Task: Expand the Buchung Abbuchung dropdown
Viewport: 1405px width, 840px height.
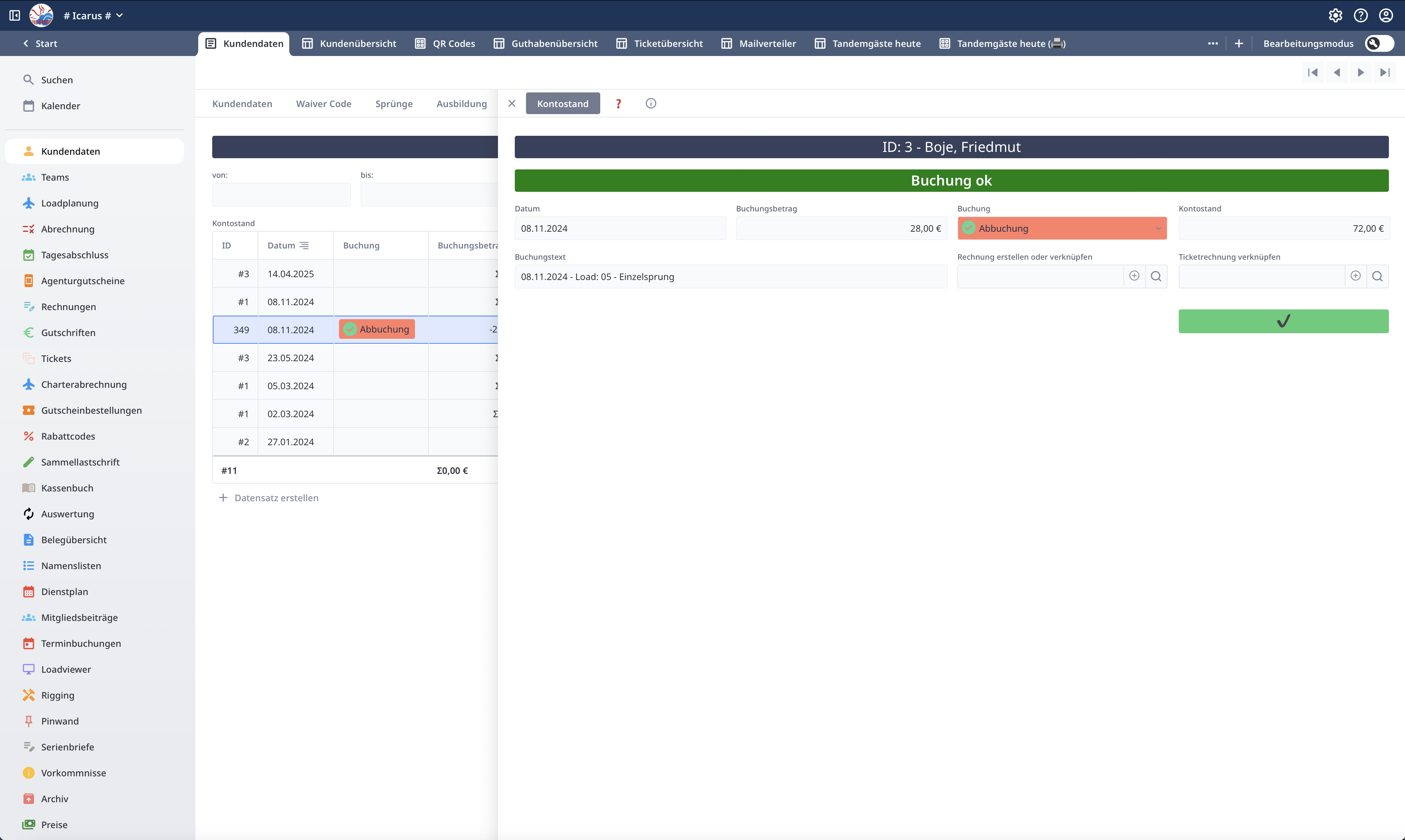Action: click(x=1157, y=229)
